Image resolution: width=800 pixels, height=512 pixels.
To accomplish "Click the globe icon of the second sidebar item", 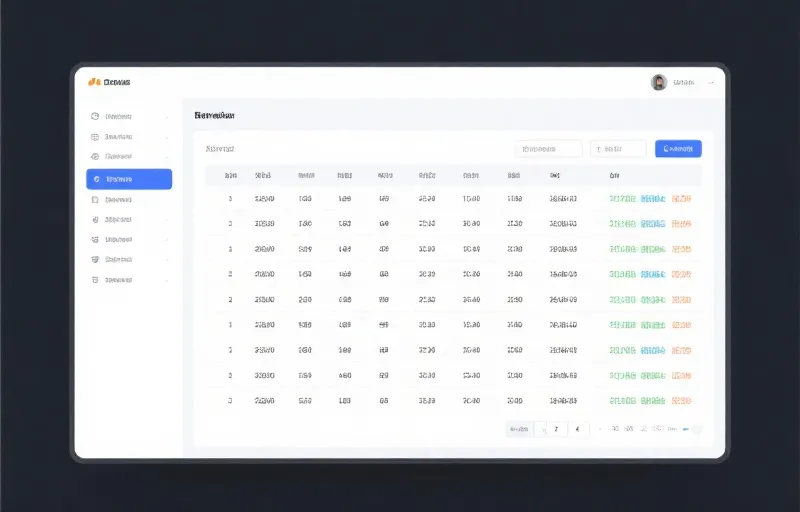I will pyautogui.click(x=95, y=137).
